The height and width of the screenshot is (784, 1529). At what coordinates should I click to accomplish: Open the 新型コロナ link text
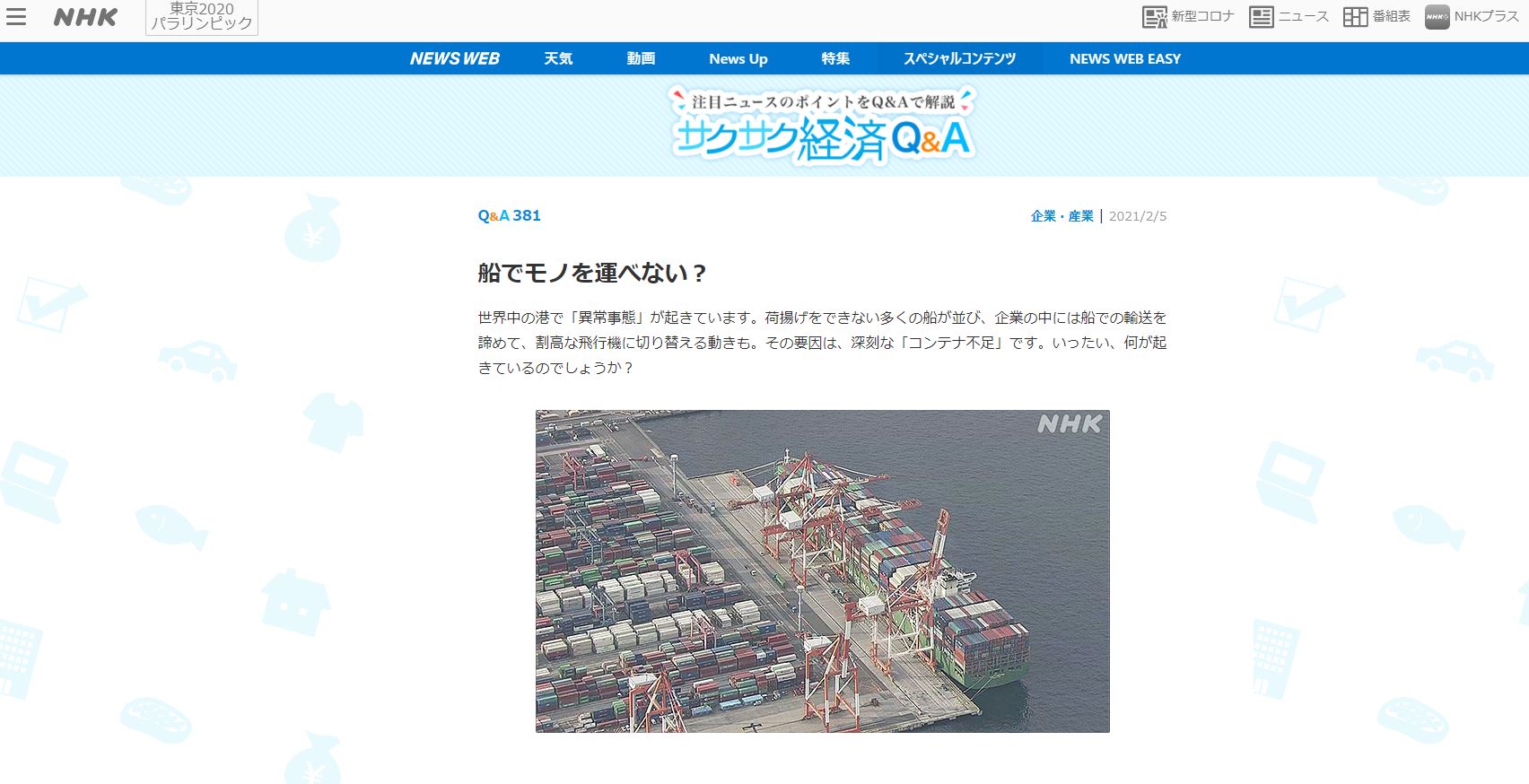(x=1202, y=16)
